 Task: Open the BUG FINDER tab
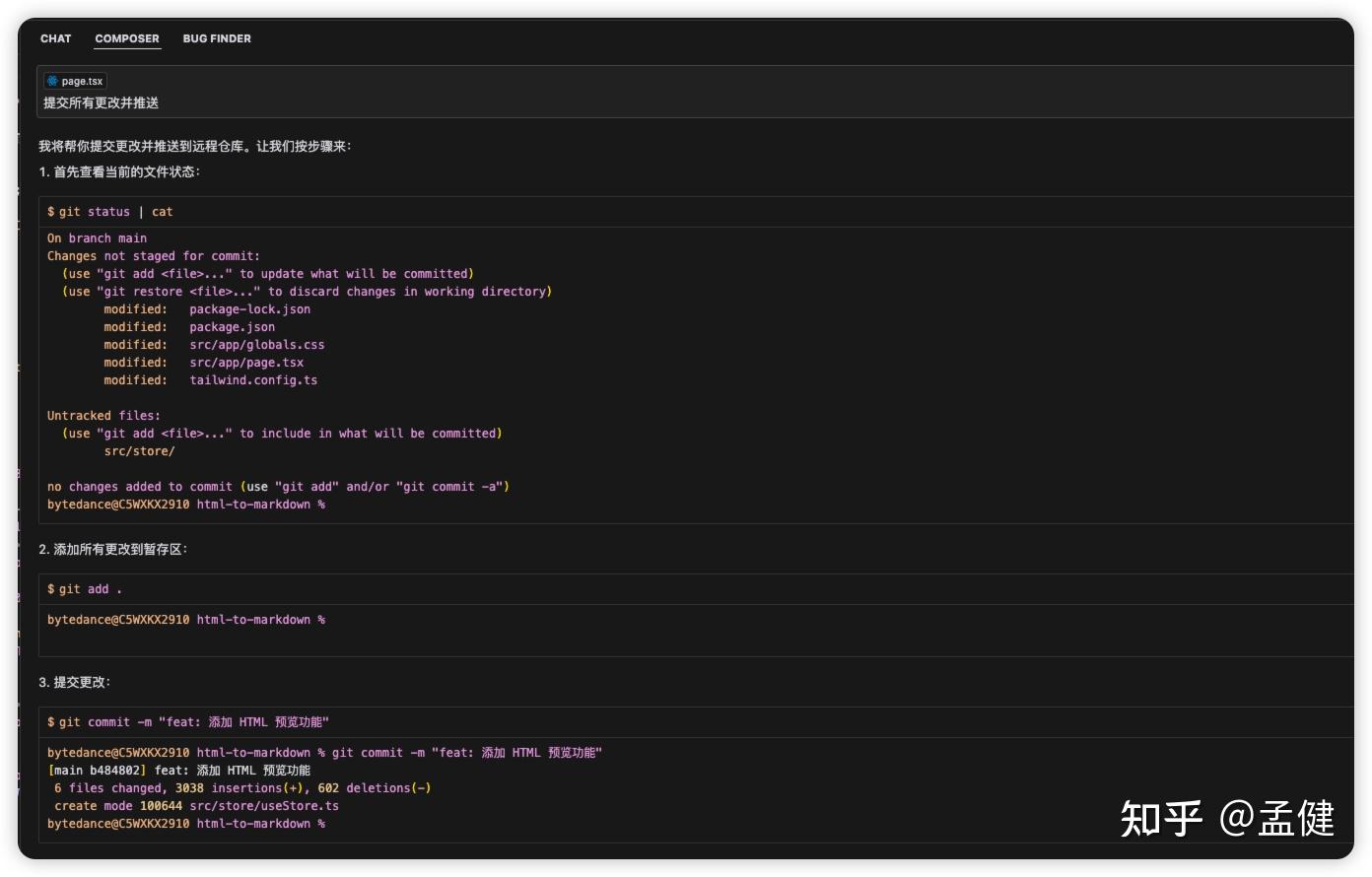tap(216, 38)
